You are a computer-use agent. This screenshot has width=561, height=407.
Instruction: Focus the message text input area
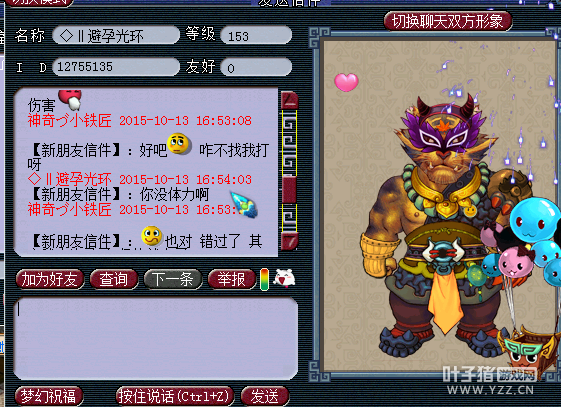(156, 338)
